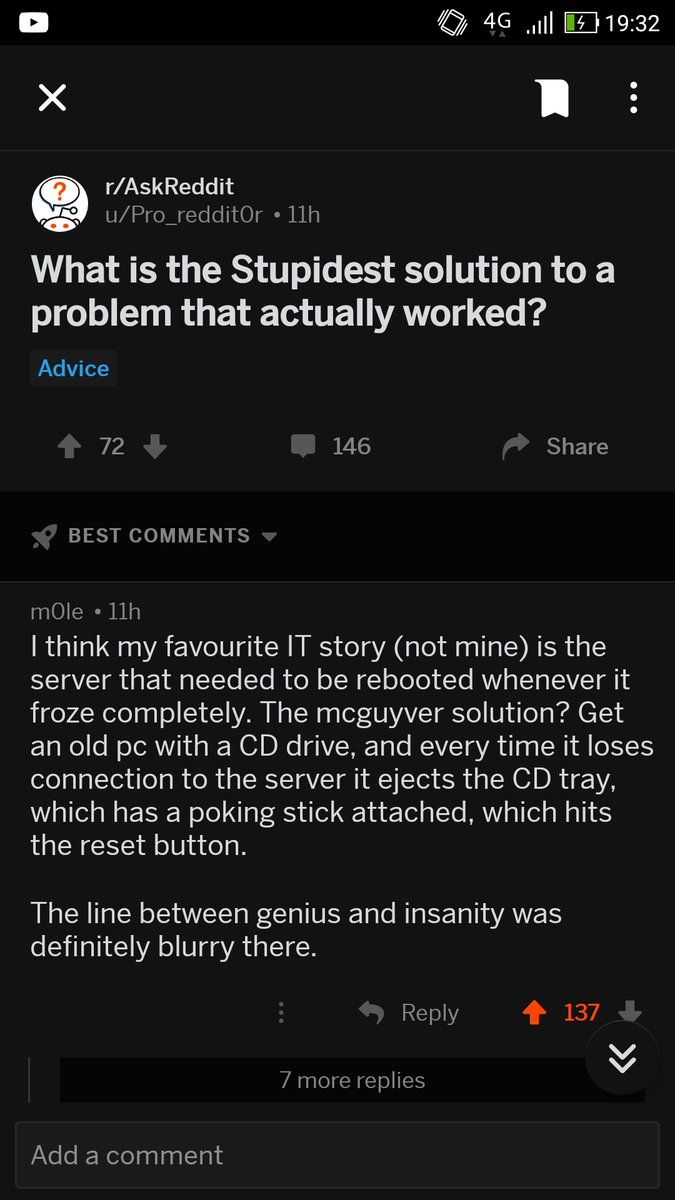Open post overflow three-dot menu

pyautogui.click(x=633, y=98)
